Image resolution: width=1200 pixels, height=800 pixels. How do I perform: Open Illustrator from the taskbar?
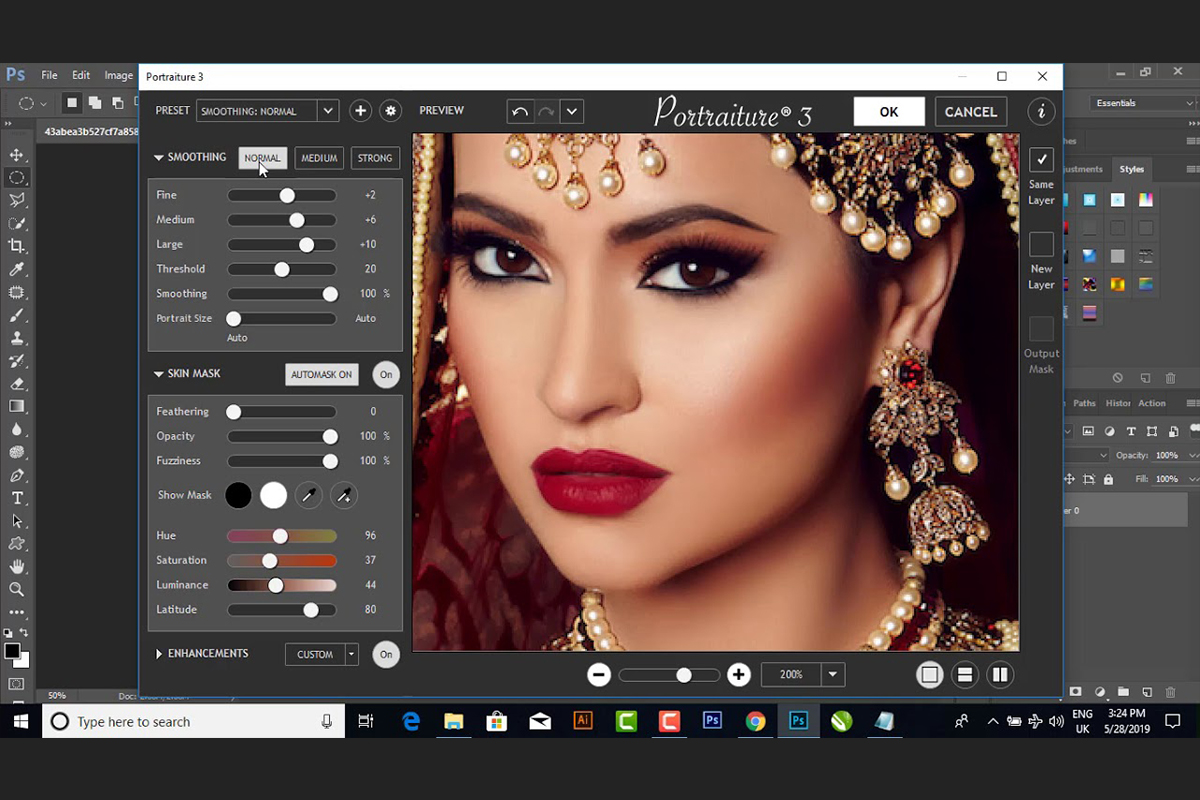point(583,721)
